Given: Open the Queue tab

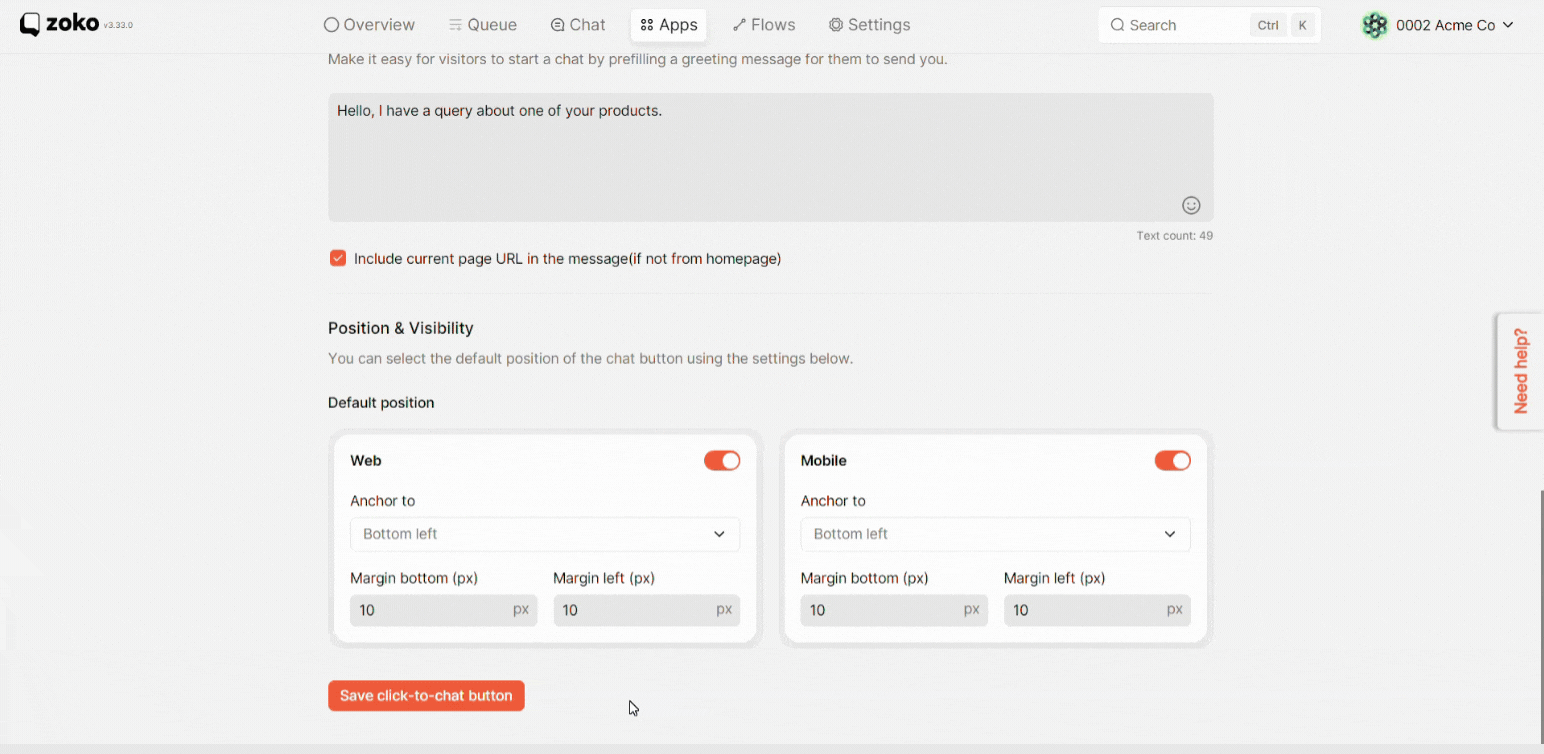Looking at the screenshot, I should pyautogui.click(x=482, y=25).
